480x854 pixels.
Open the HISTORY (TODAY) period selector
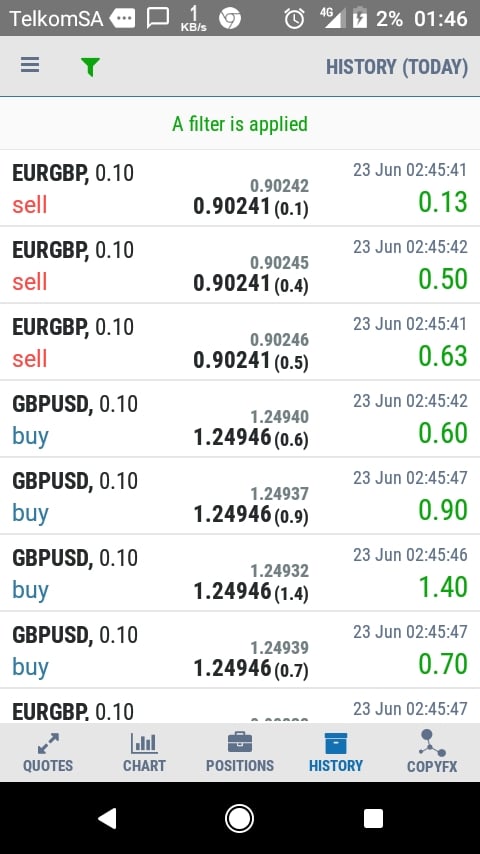[397, 67]
